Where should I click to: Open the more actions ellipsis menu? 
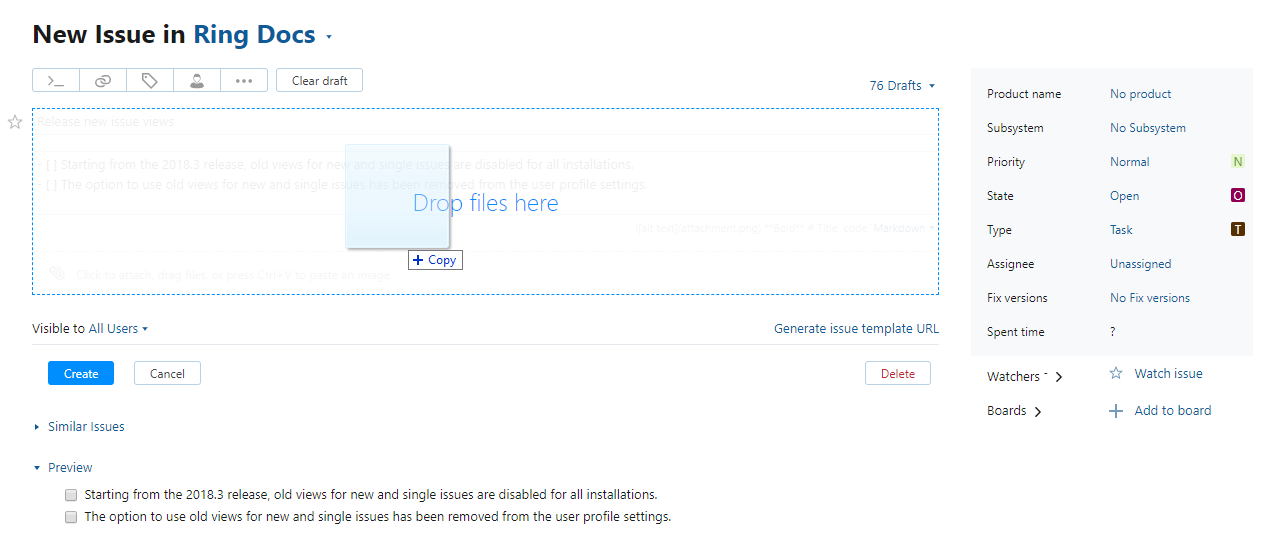(x=244, y=81)
